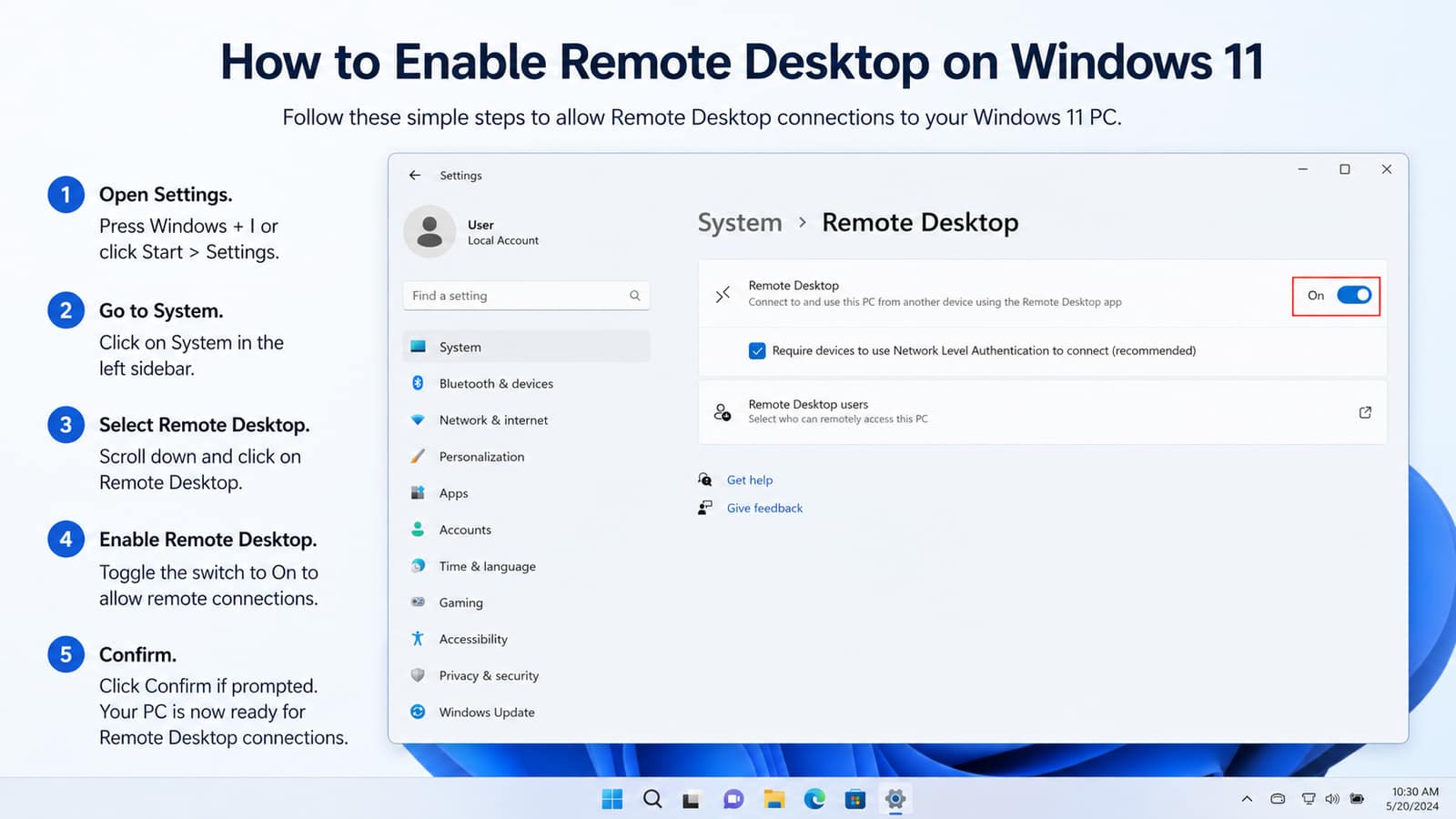The width and height of the screenshot is (1456, 819).
Task: Click the 'Settings' window title text
Action: pos(460,175)
